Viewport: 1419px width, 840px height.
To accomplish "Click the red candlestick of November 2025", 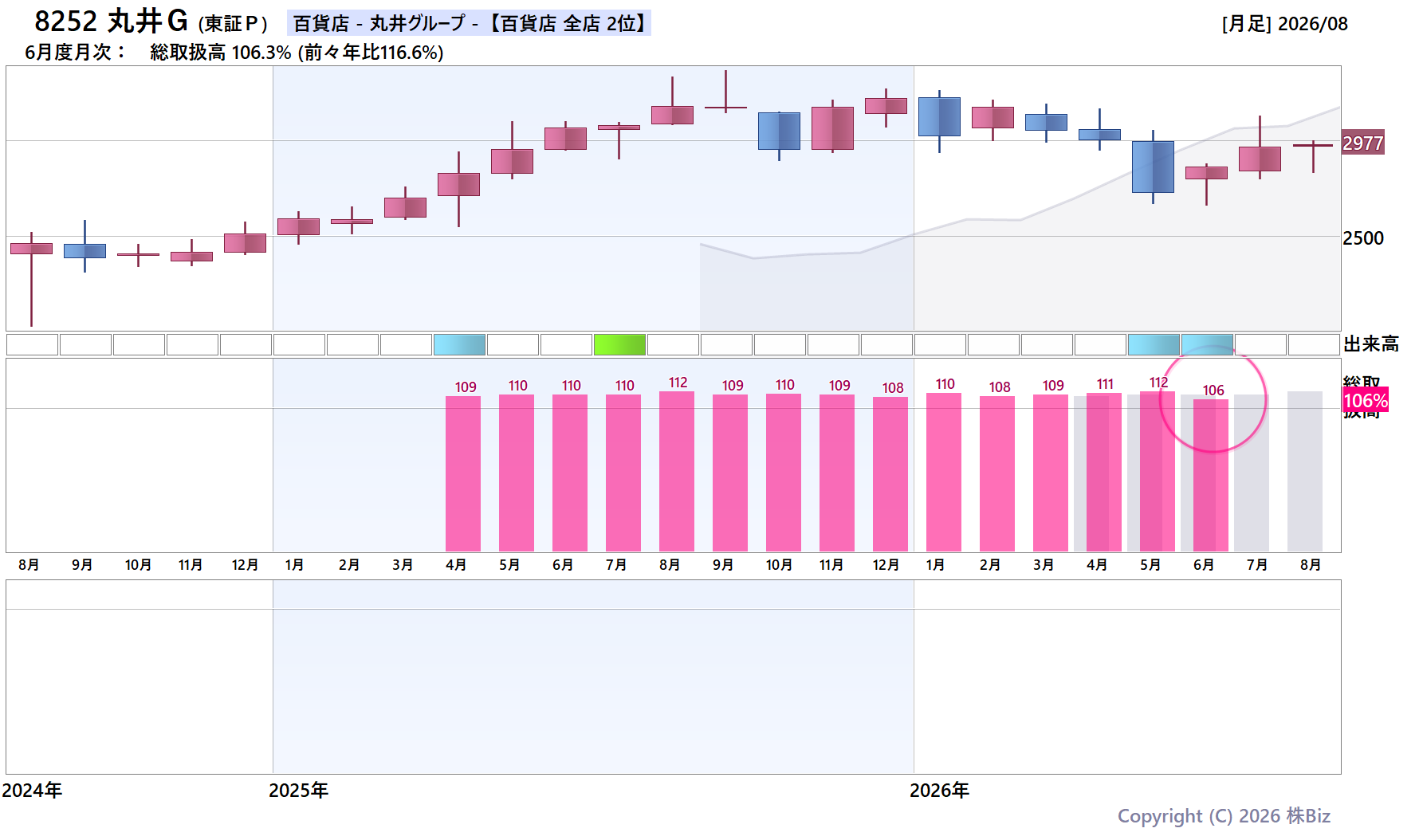I will point(832,128).
